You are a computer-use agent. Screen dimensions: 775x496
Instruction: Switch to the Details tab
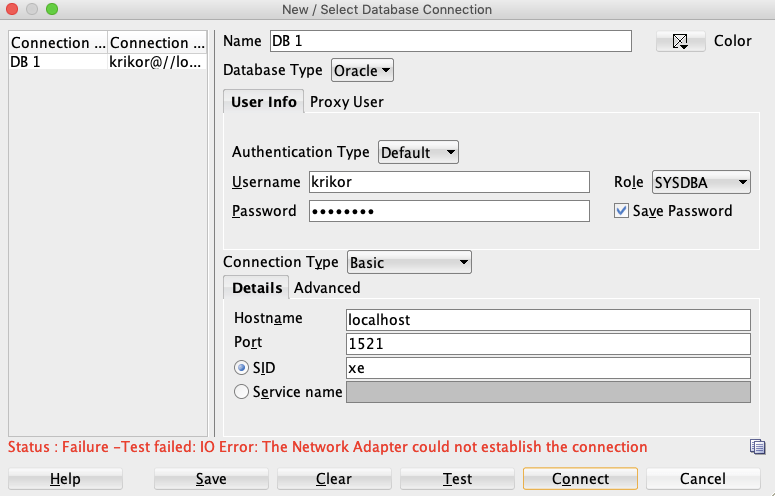257,288
